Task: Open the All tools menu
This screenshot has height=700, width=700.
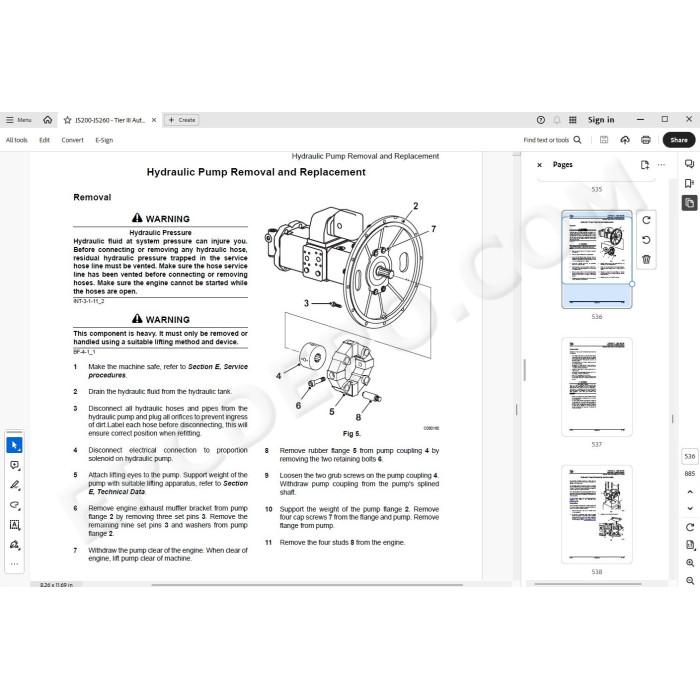Action: 17,140
